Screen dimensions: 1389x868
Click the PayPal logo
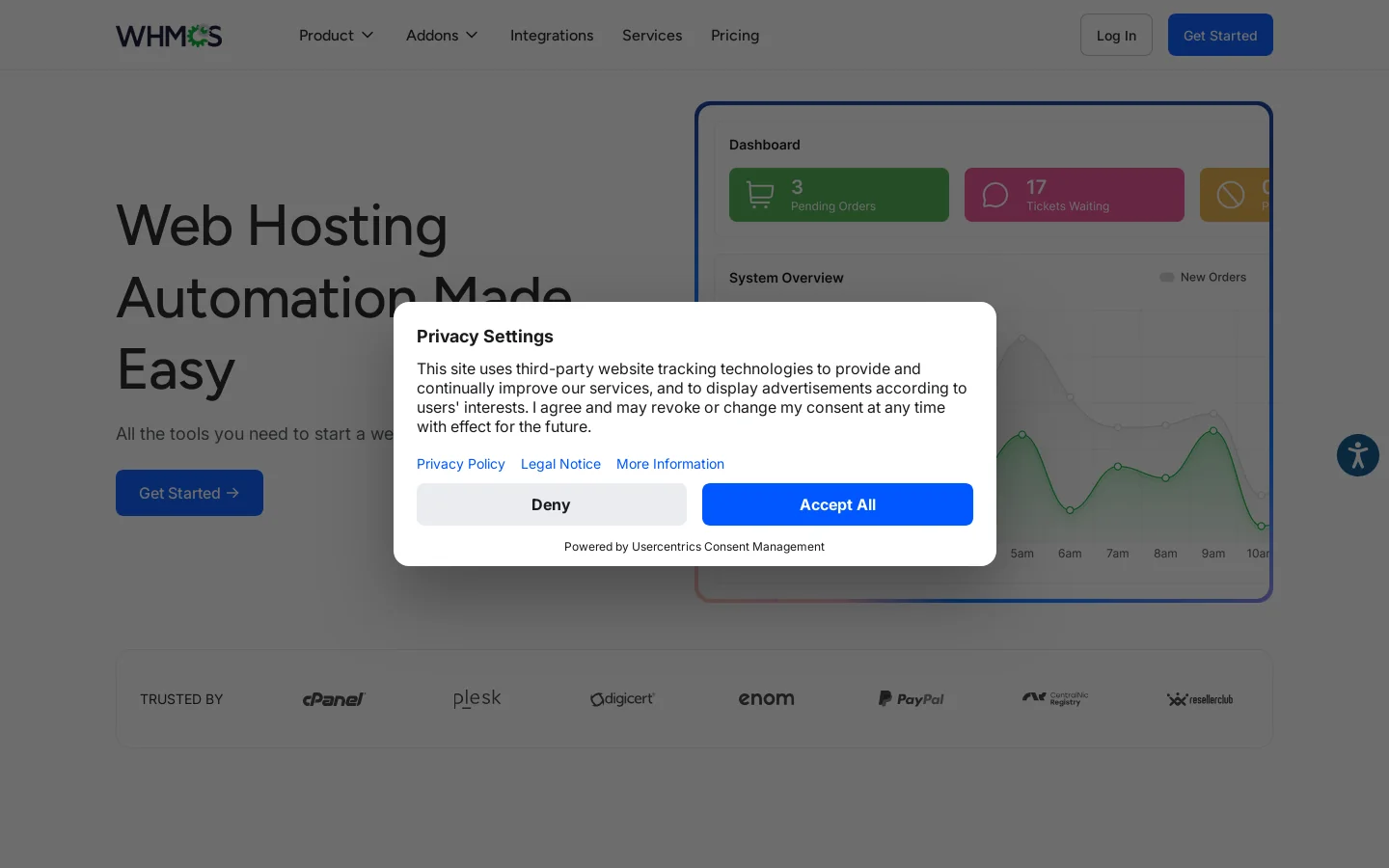point(912,699)
